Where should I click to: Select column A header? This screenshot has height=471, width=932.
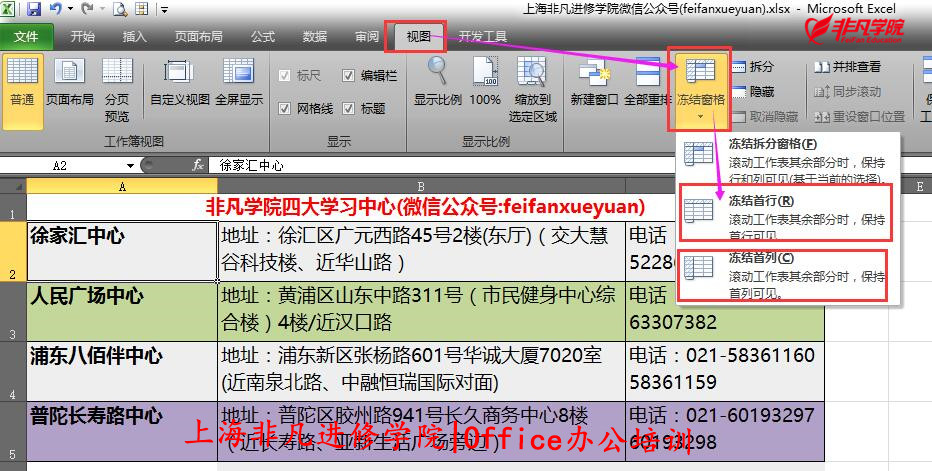[x=122, y=187]
